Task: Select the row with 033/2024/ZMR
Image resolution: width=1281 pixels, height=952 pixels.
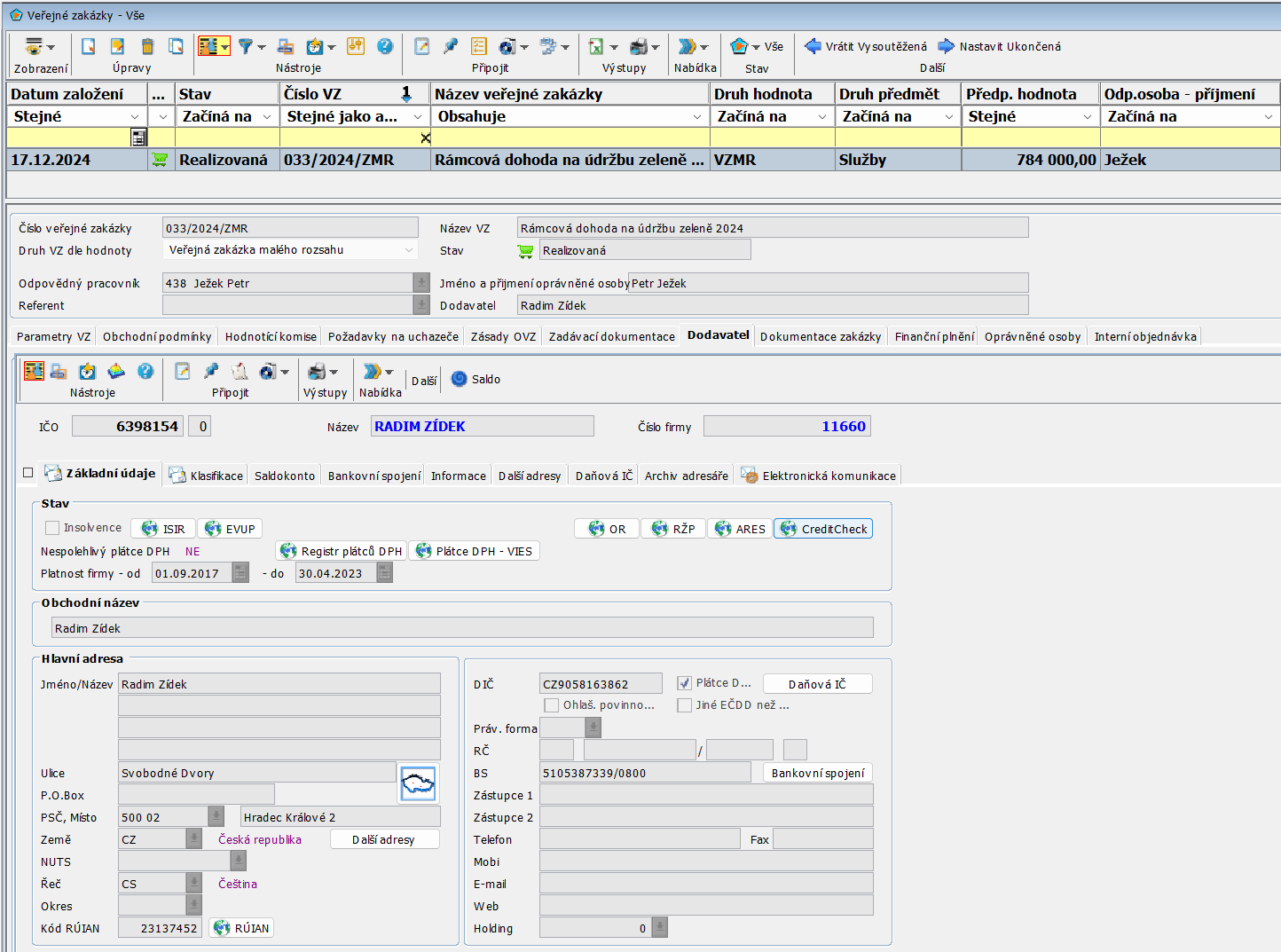Action: [339, 160]
